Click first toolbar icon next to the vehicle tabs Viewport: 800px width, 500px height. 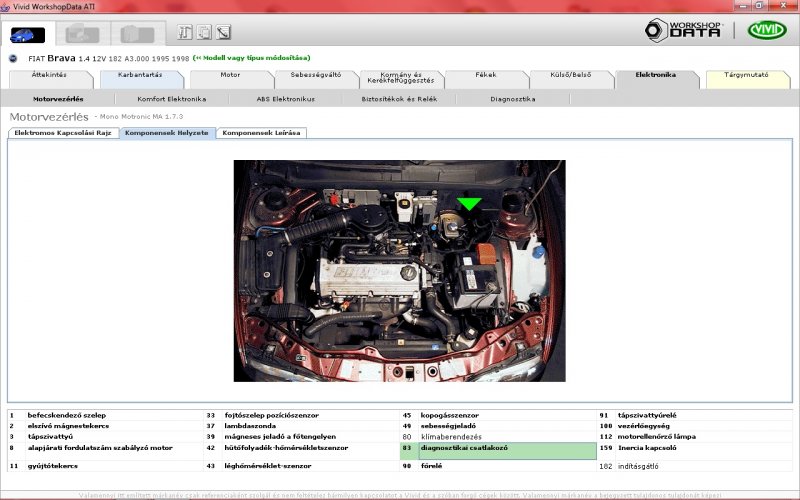click(185, 32)
